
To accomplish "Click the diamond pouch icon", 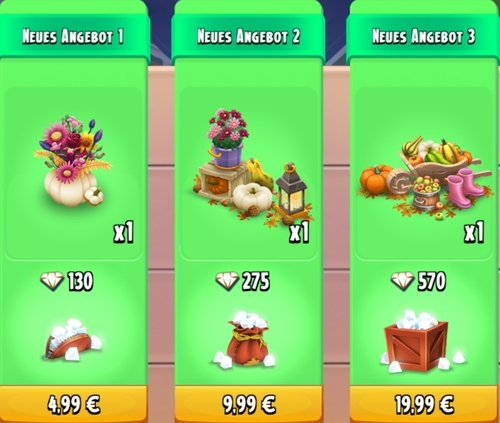I will coord(73,339).
